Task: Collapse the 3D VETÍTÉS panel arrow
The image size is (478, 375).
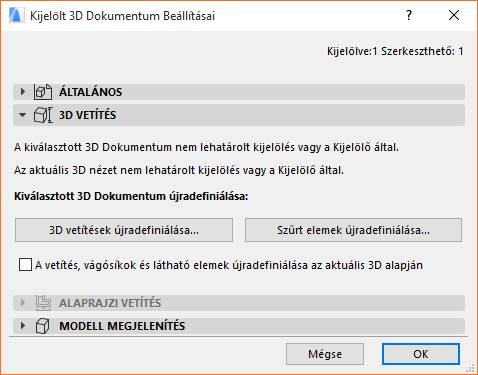Action: [x=22, y=115]
